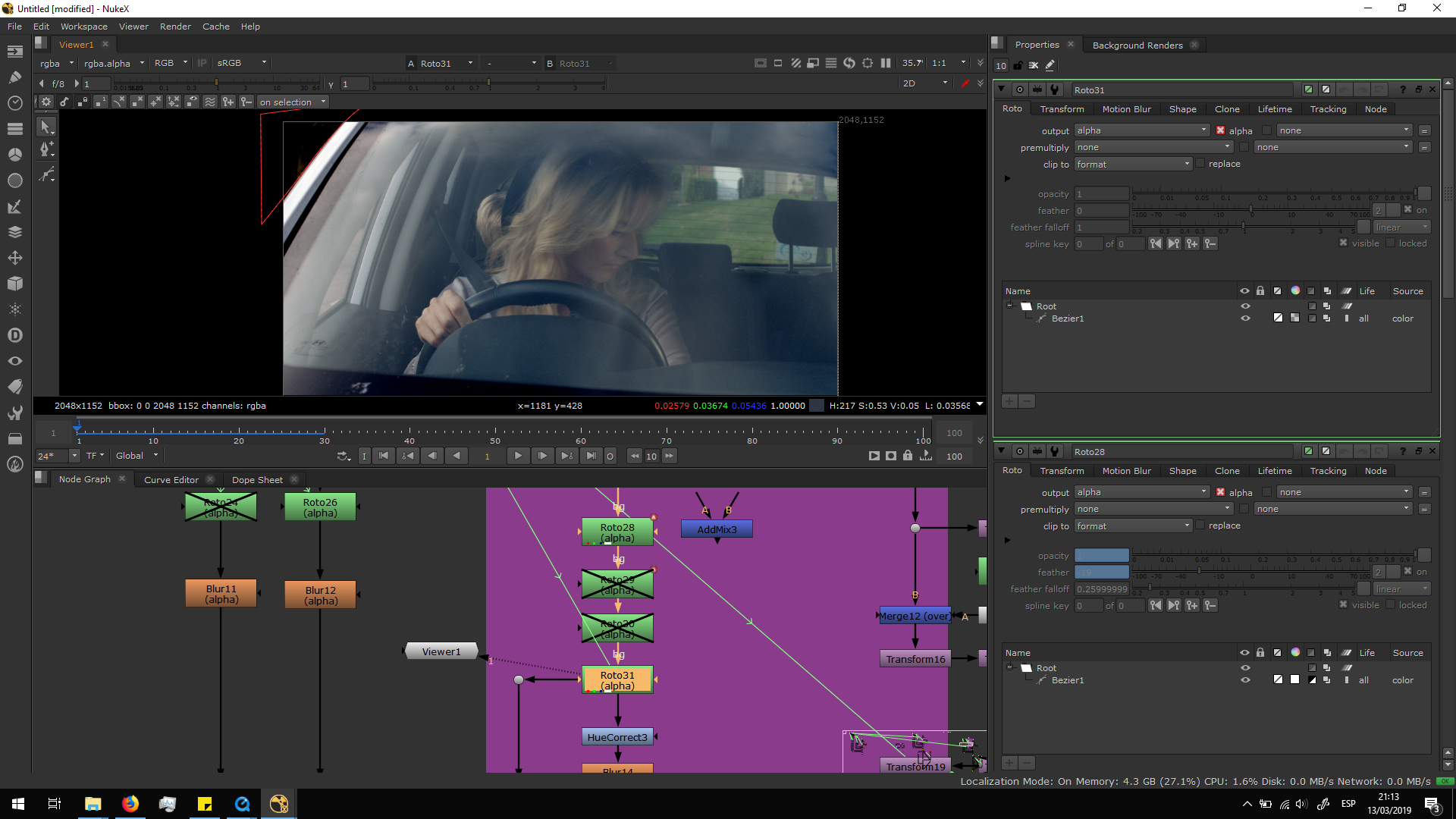The image size is (1456, 819).
Task: Play the timeline forward
Action: pos(518,456)
